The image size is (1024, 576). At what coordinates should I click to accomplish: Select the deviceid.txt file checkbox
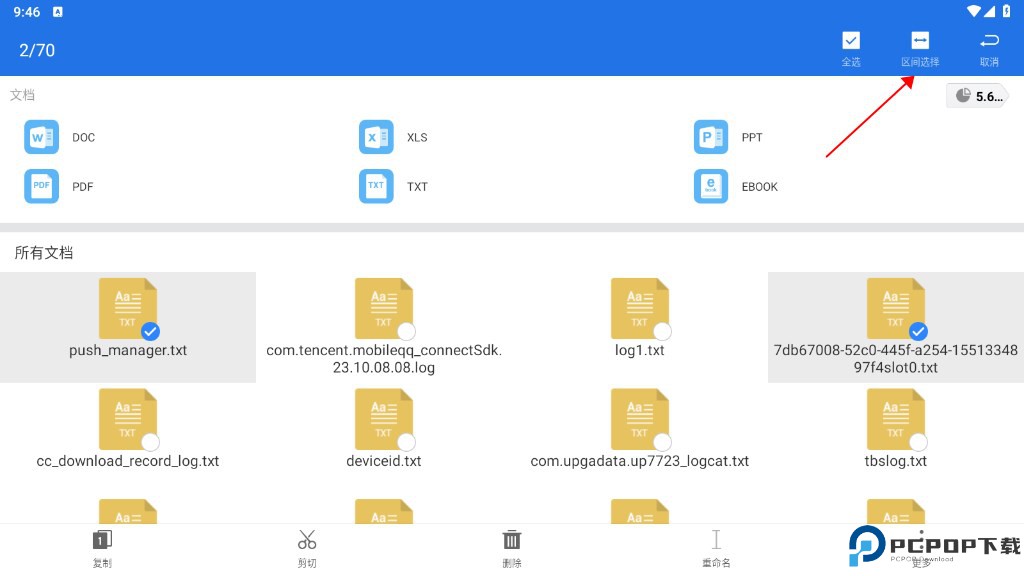pos(406,442)
